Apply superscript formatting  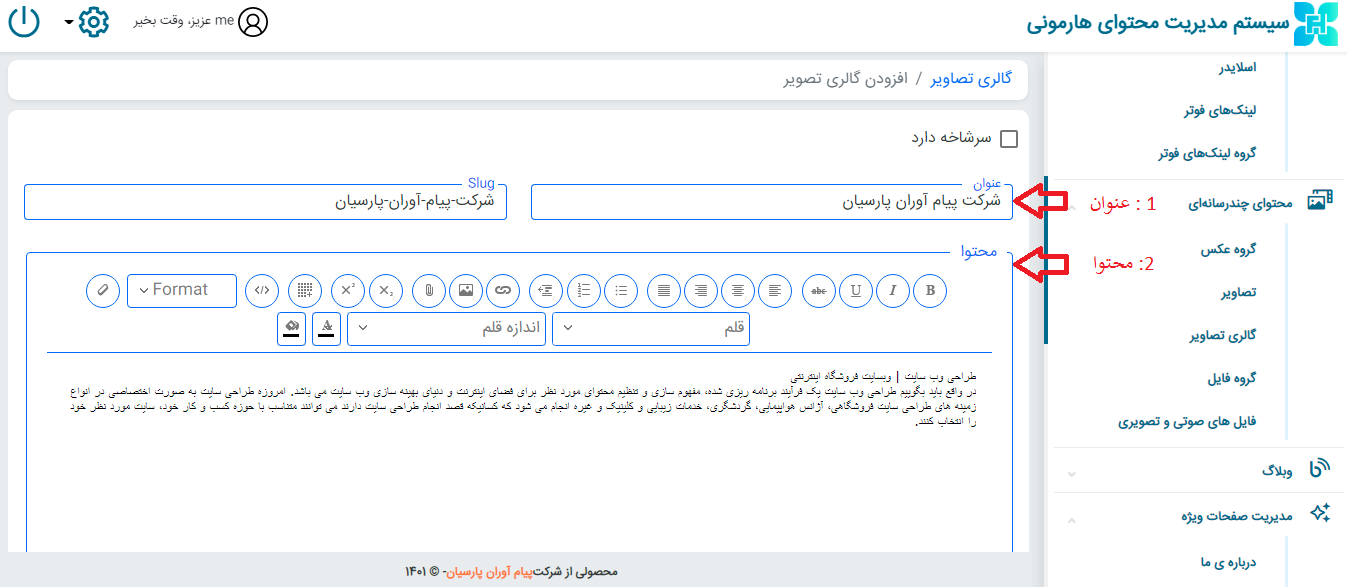pos(348,290)
